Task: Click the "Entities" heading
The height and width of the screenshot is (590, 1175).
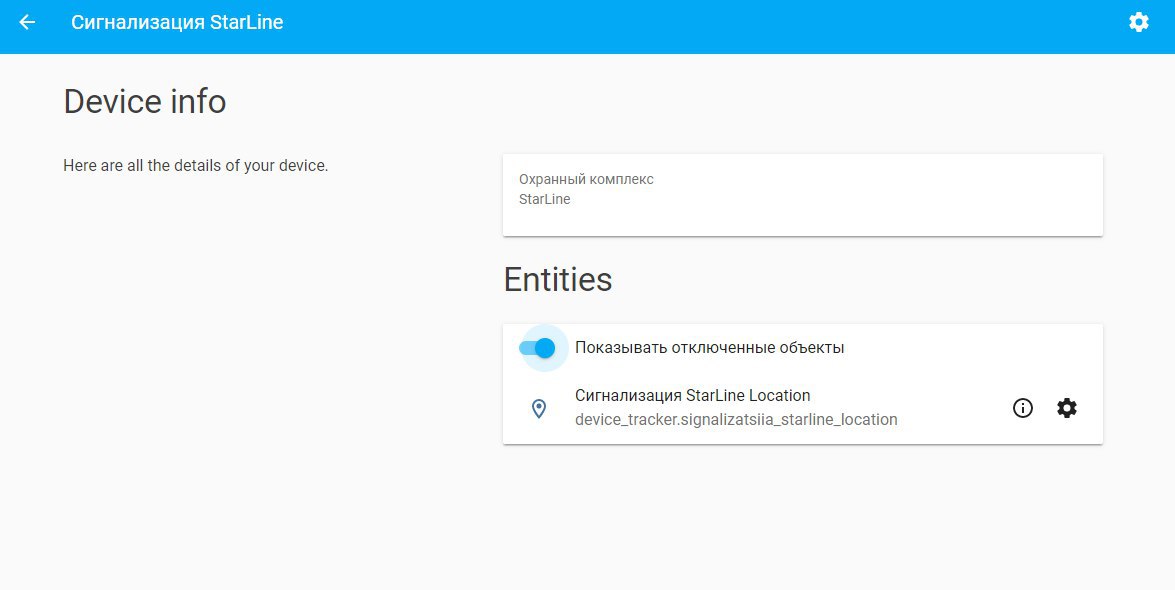Action: coord(558,280)
